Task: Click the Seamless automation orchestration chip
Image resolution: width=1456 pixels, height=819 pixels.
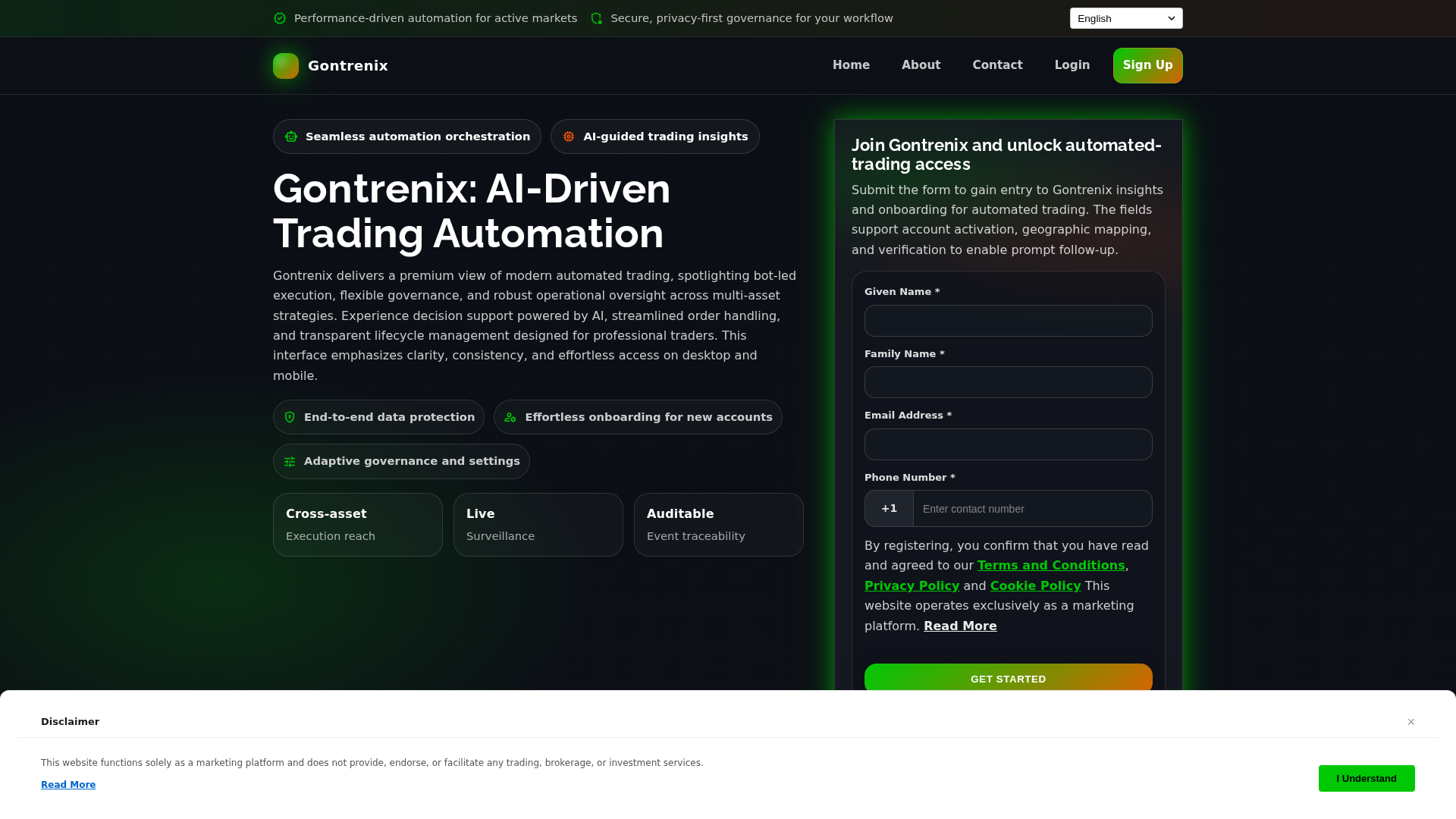Action: pos(407,136)
